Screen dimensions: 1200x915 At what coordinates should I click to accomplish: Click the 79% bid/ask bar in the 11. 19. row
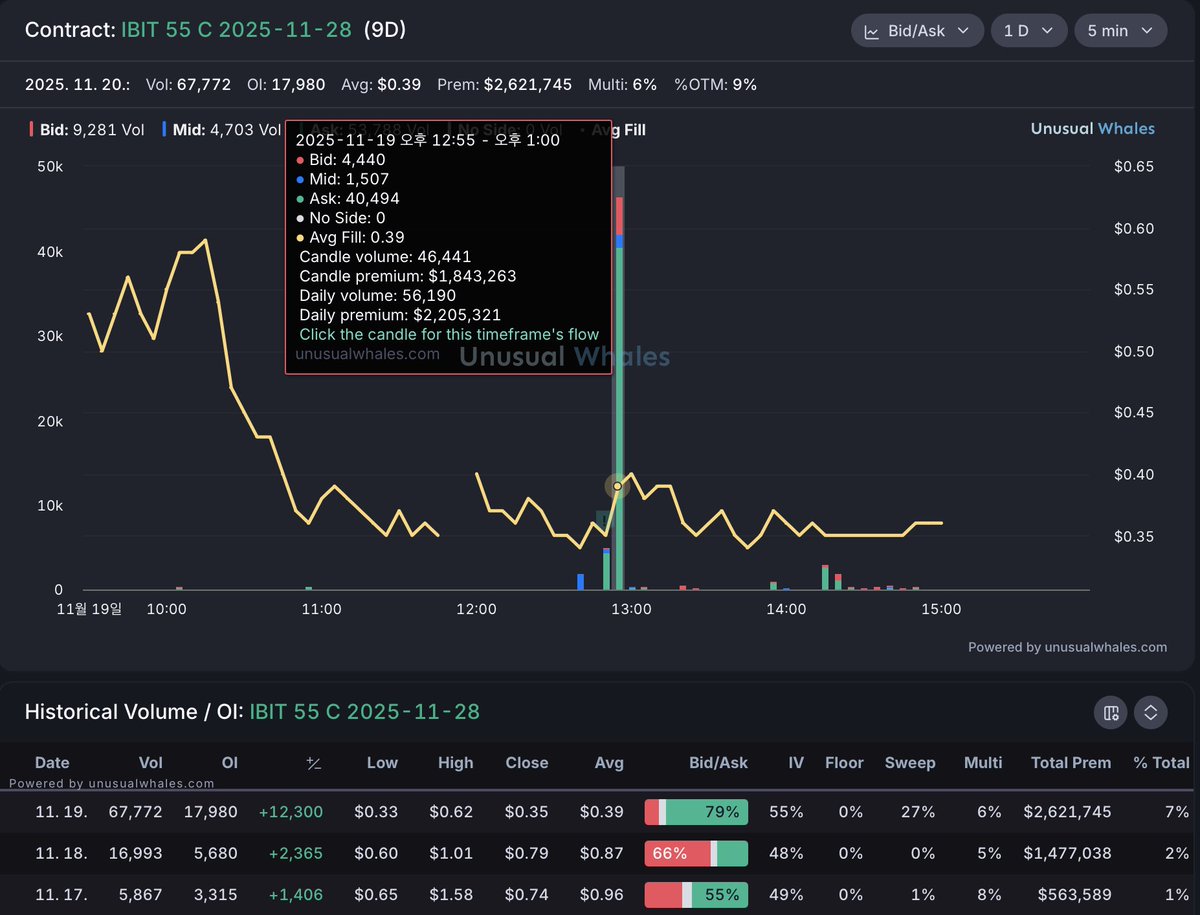697,812
